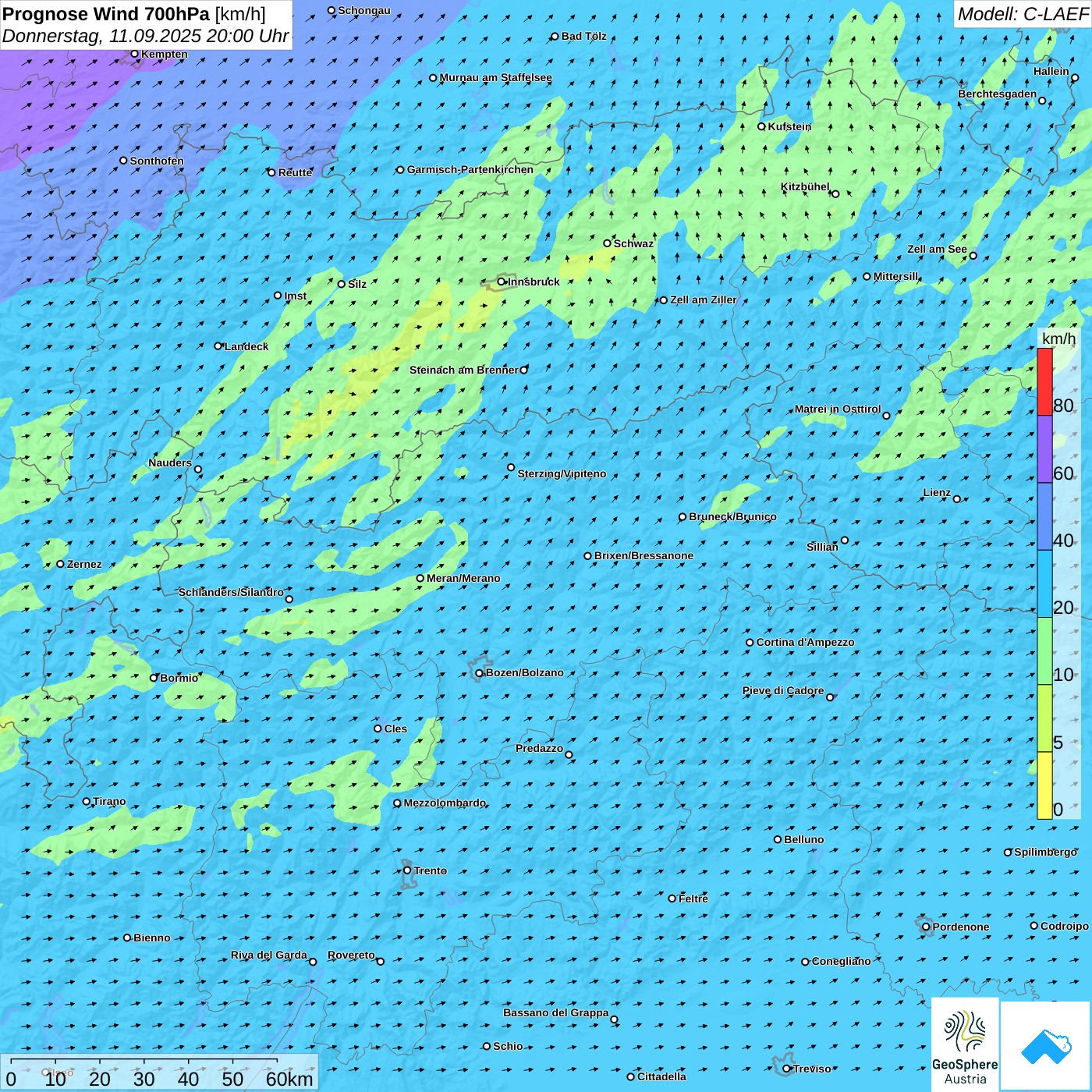Image resolution: width=1092 pixels, height=1092 pixels.
Task: Click the Meran/Merano label
Action: coord(463,578)
